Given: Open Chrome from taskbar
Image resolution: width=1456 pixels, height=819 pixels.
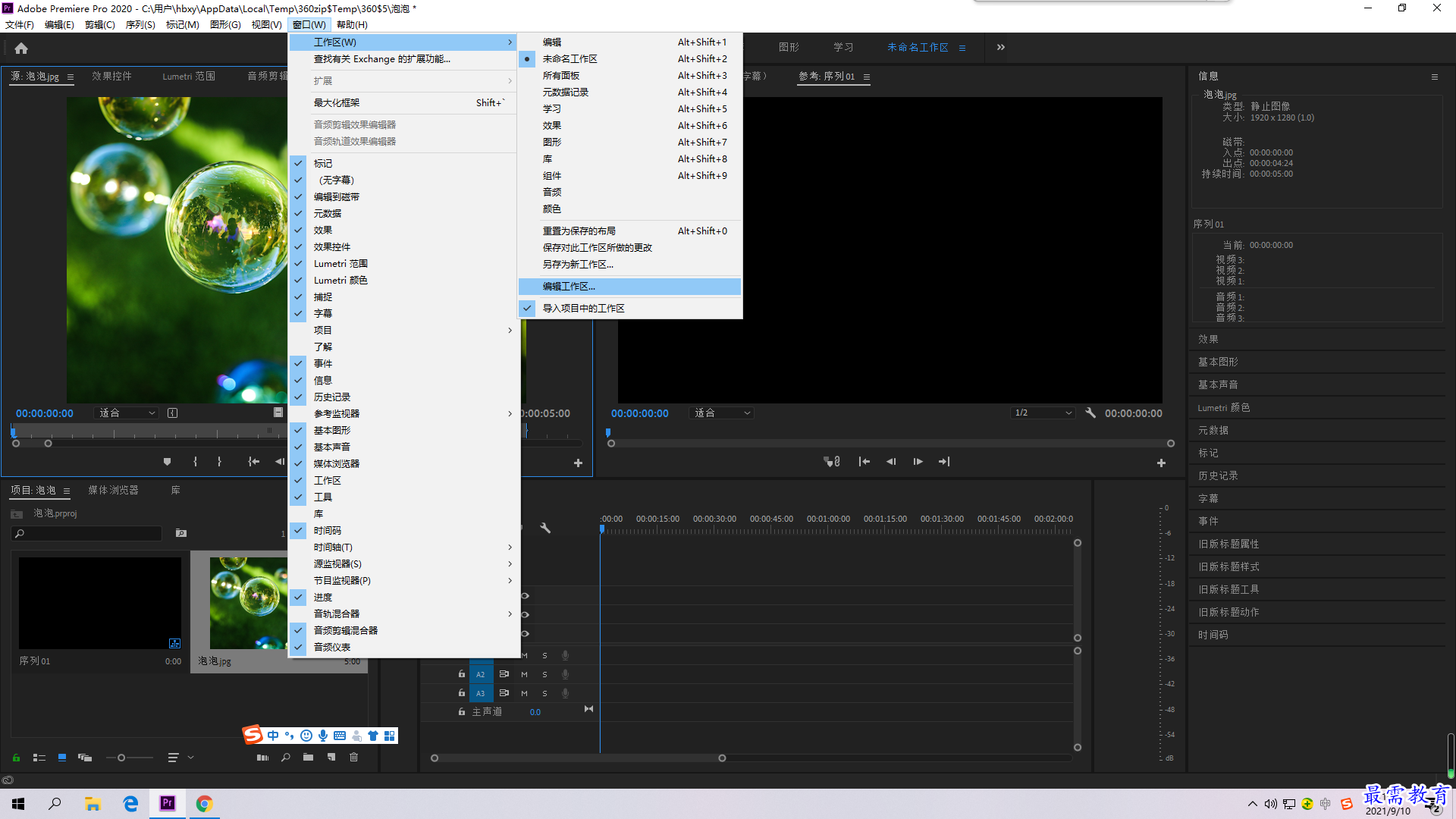Looking at the screenshot, I should click(x=205, y=804).
